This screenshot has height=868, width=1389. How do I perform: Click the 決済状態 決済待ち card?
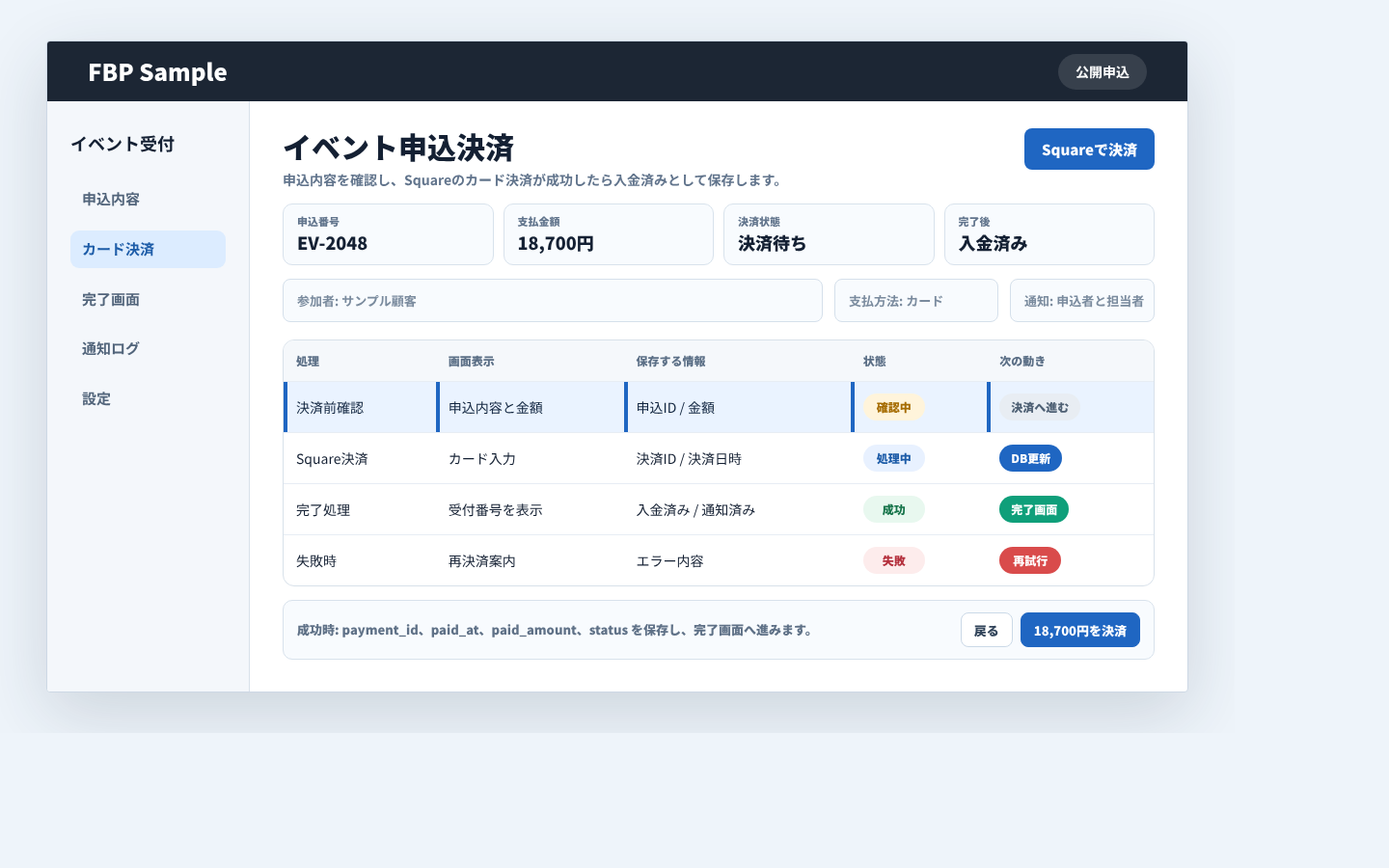829,234
